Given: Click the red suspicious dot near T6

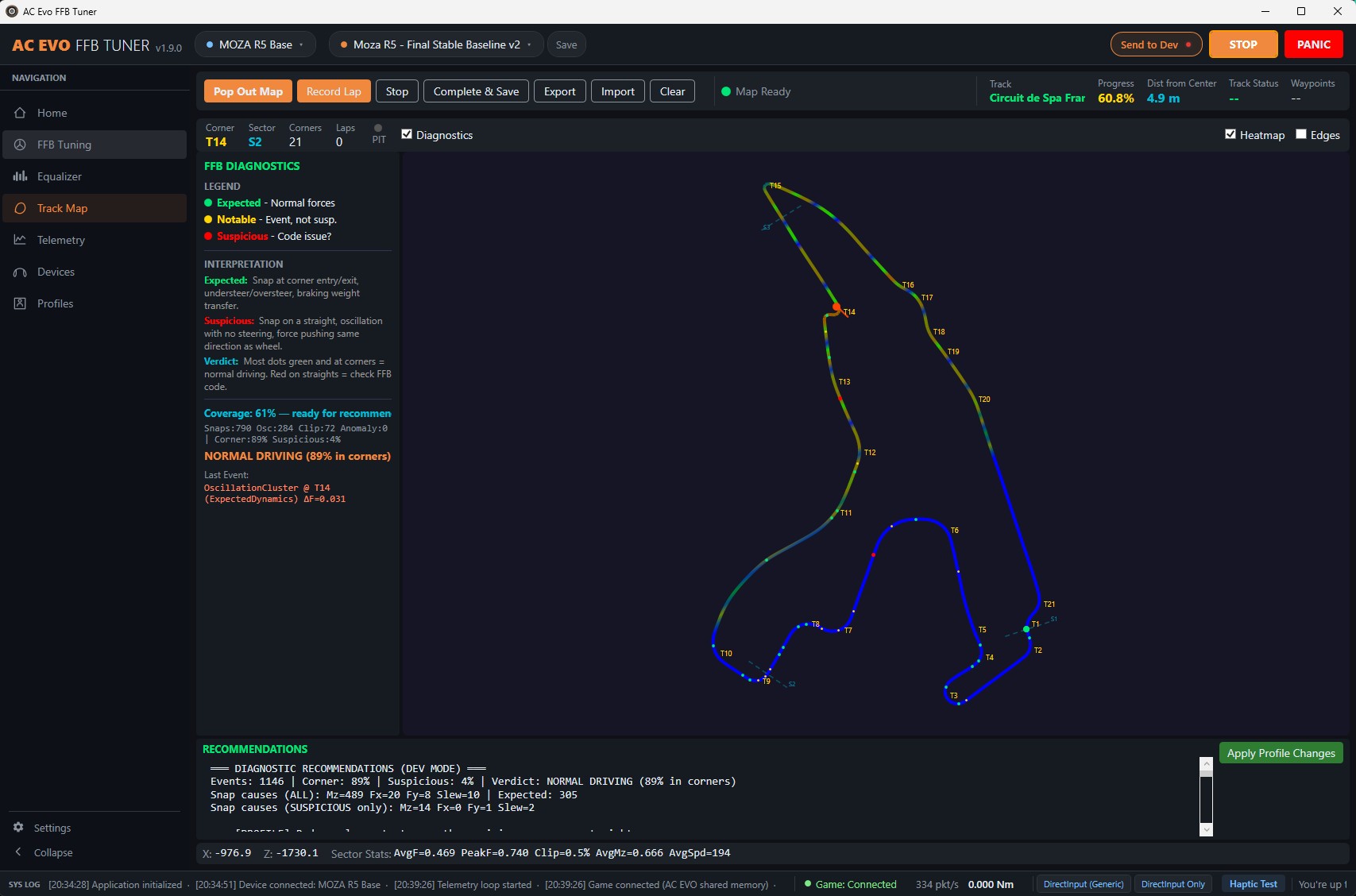Looking at the screenshot, I should point(874,554).
